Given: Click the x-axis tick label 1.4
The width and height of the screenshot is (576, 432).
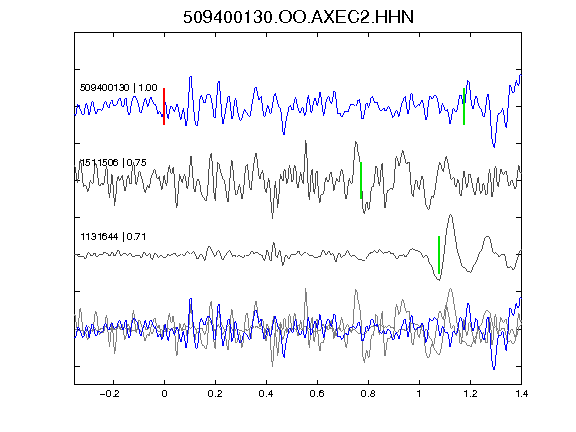Looking at the screenshot, I should click(x=521, y=394).
